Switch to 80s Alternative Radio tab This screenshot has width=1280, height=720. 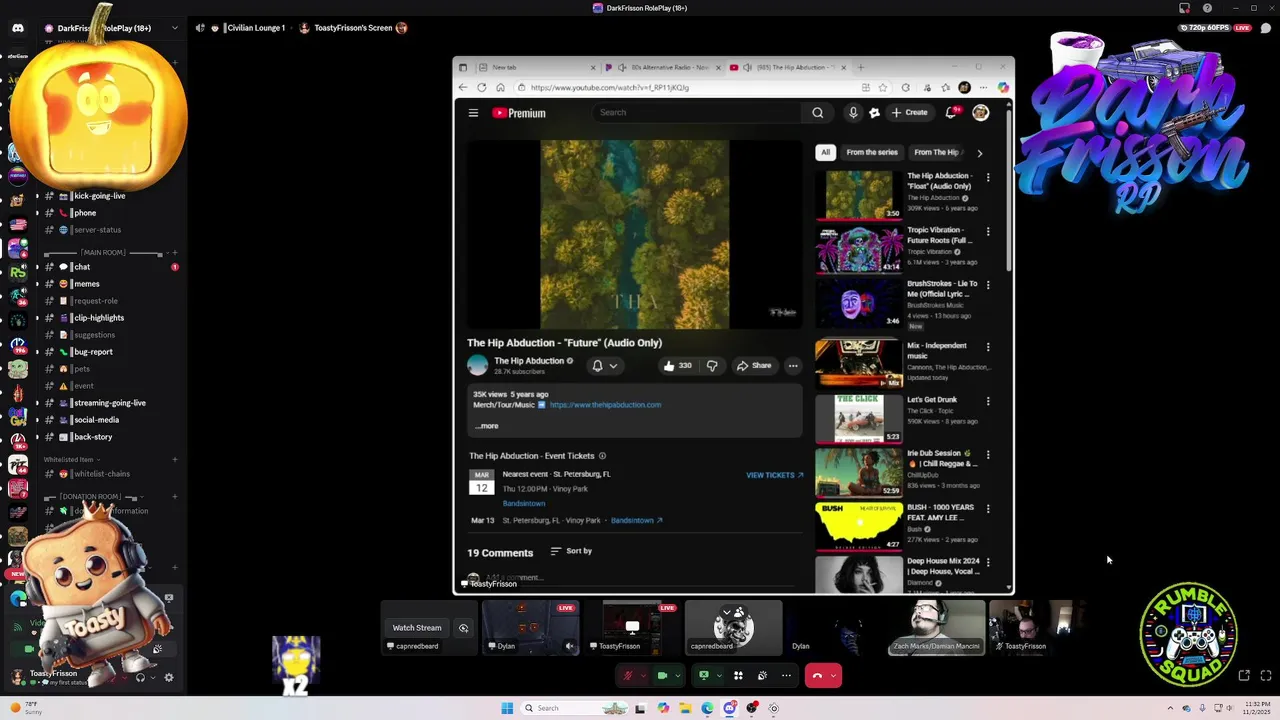pyautogui.click(x=662, y=67)
